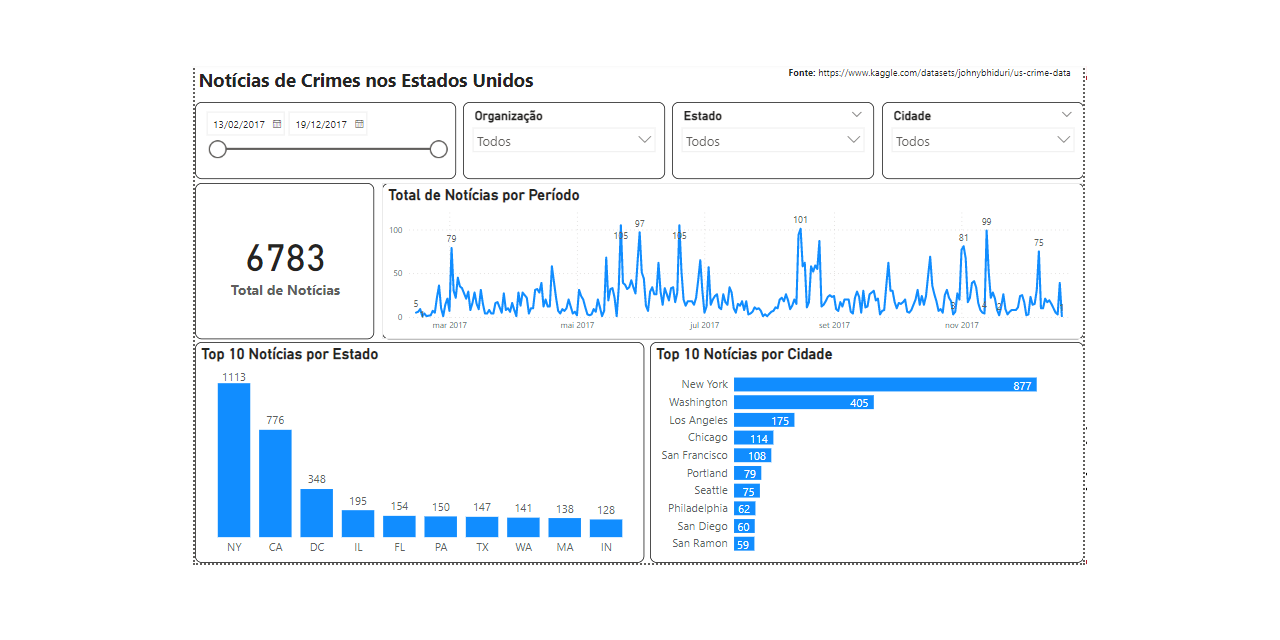Select the DC bar in the state chart
The width and height of the screenshot is (1280, 640).
click(317, 513)
